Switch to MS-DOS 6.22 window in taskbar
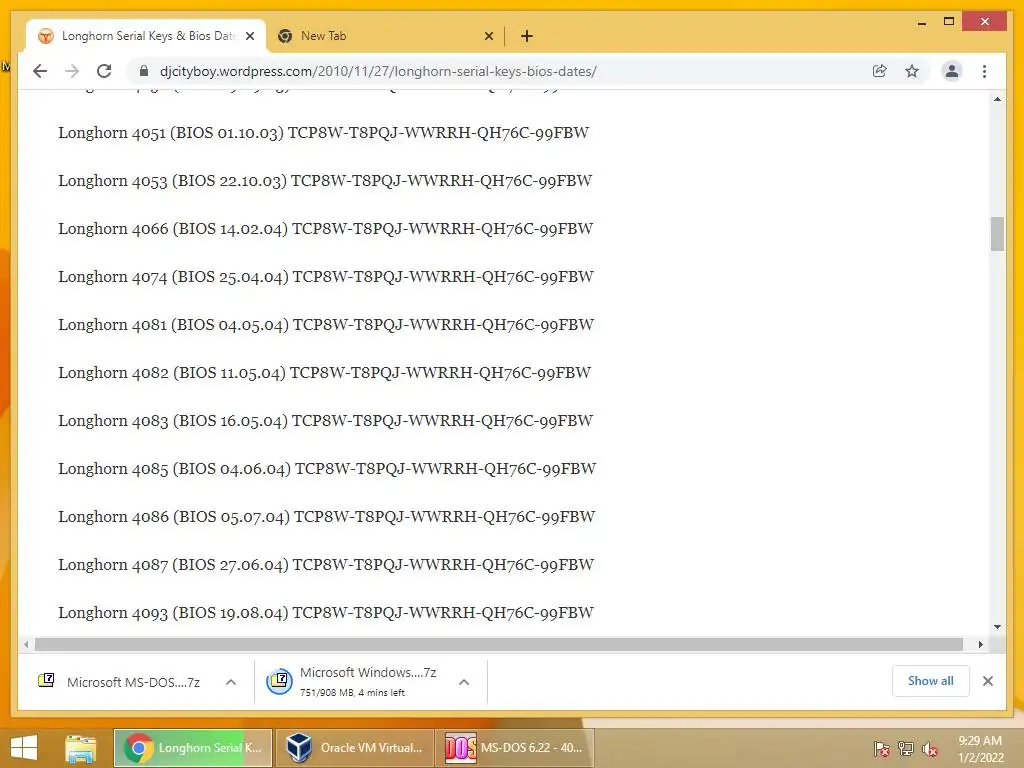The height and width of the screenshot is (768, 1024). (515, 748)
